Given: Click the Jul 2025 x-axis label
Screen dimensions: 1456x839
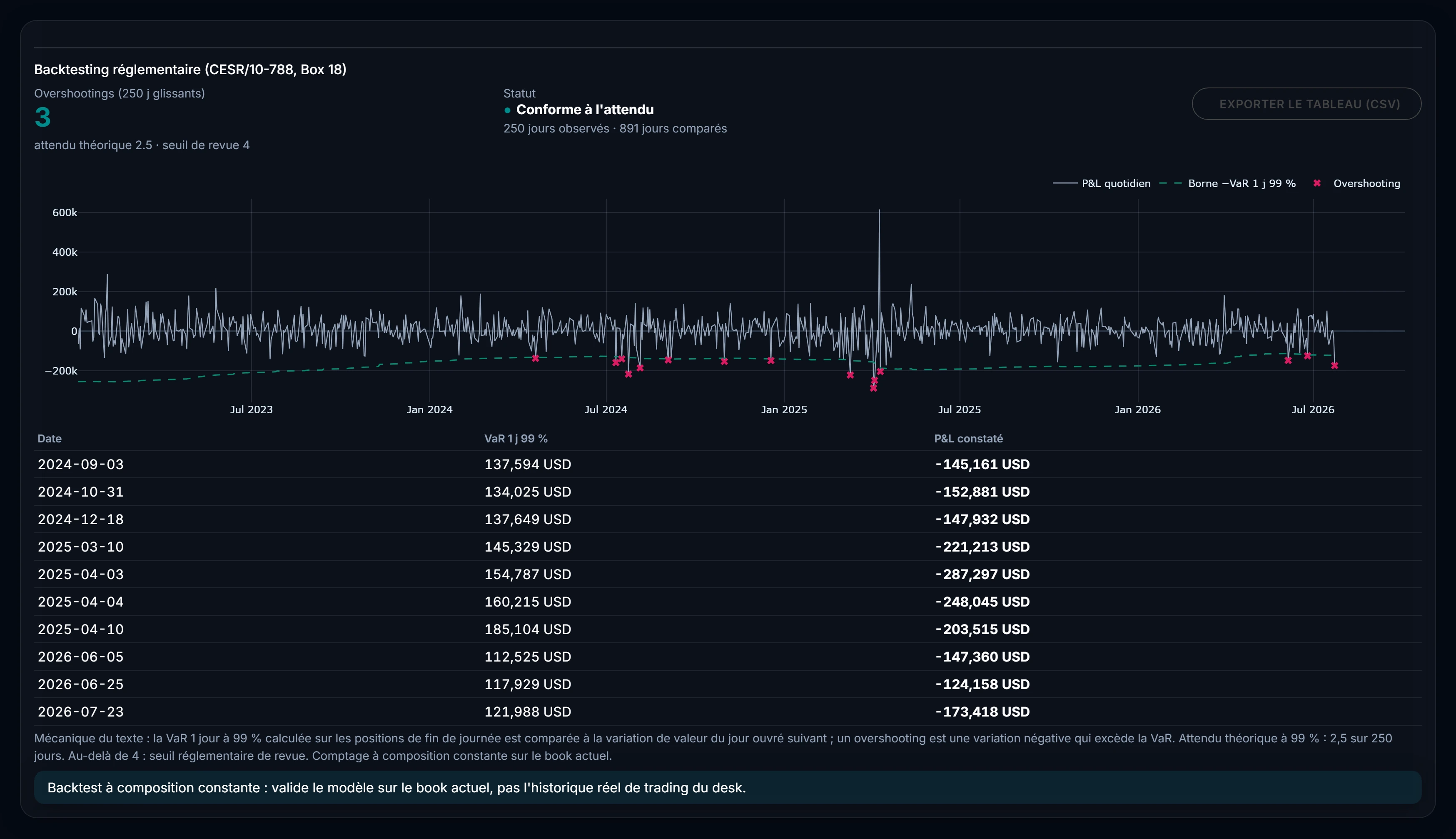Looking at the screenshot, I should coord(959,410).
